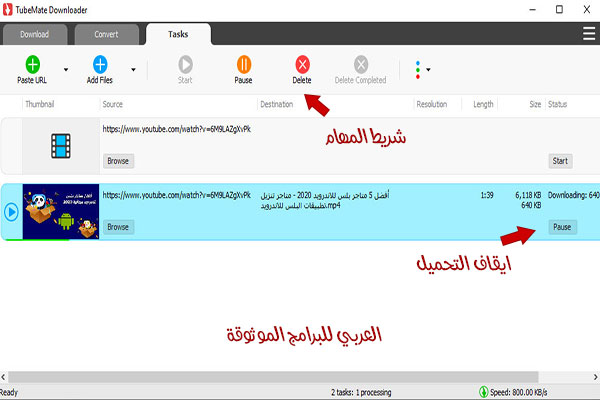Click the Destination column header

click(277, 104)
